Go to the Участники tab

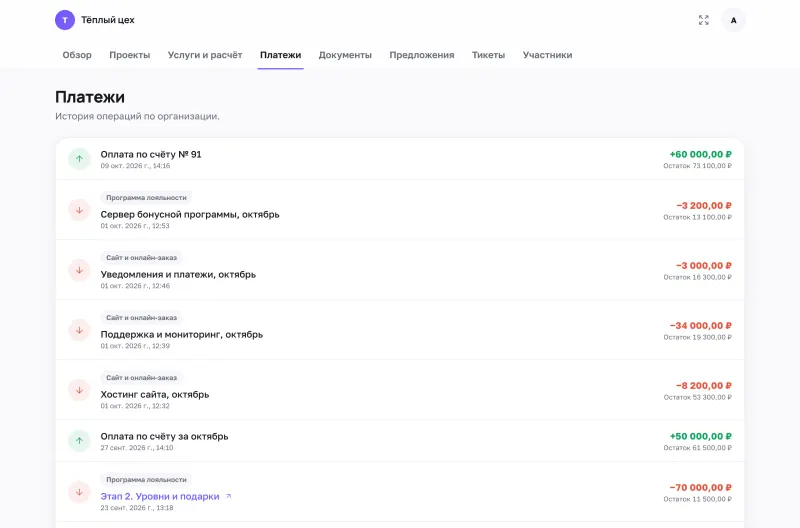547,55
